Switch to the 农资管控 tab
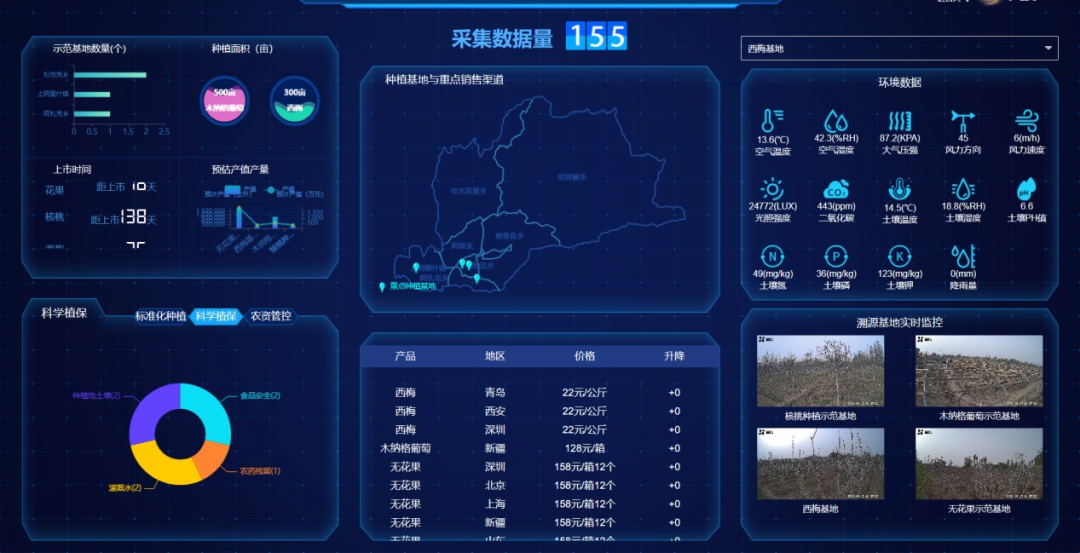This screenshot has width=1080, height=553. tap(271, 316)
